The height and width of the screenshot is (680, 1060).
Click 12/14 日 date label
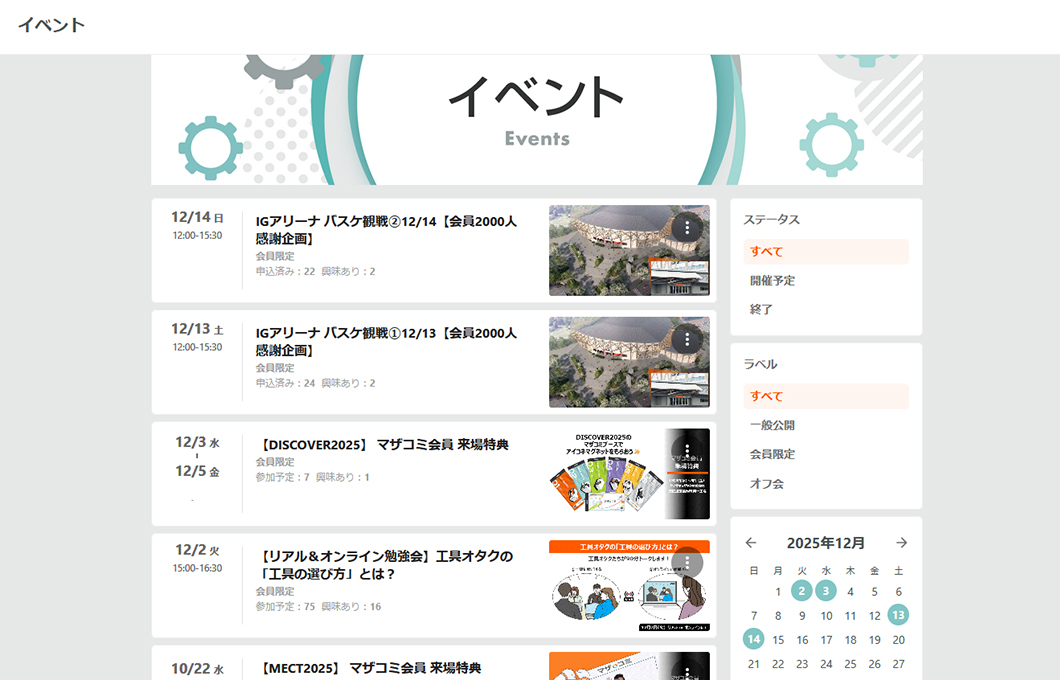tap(197, 217)
